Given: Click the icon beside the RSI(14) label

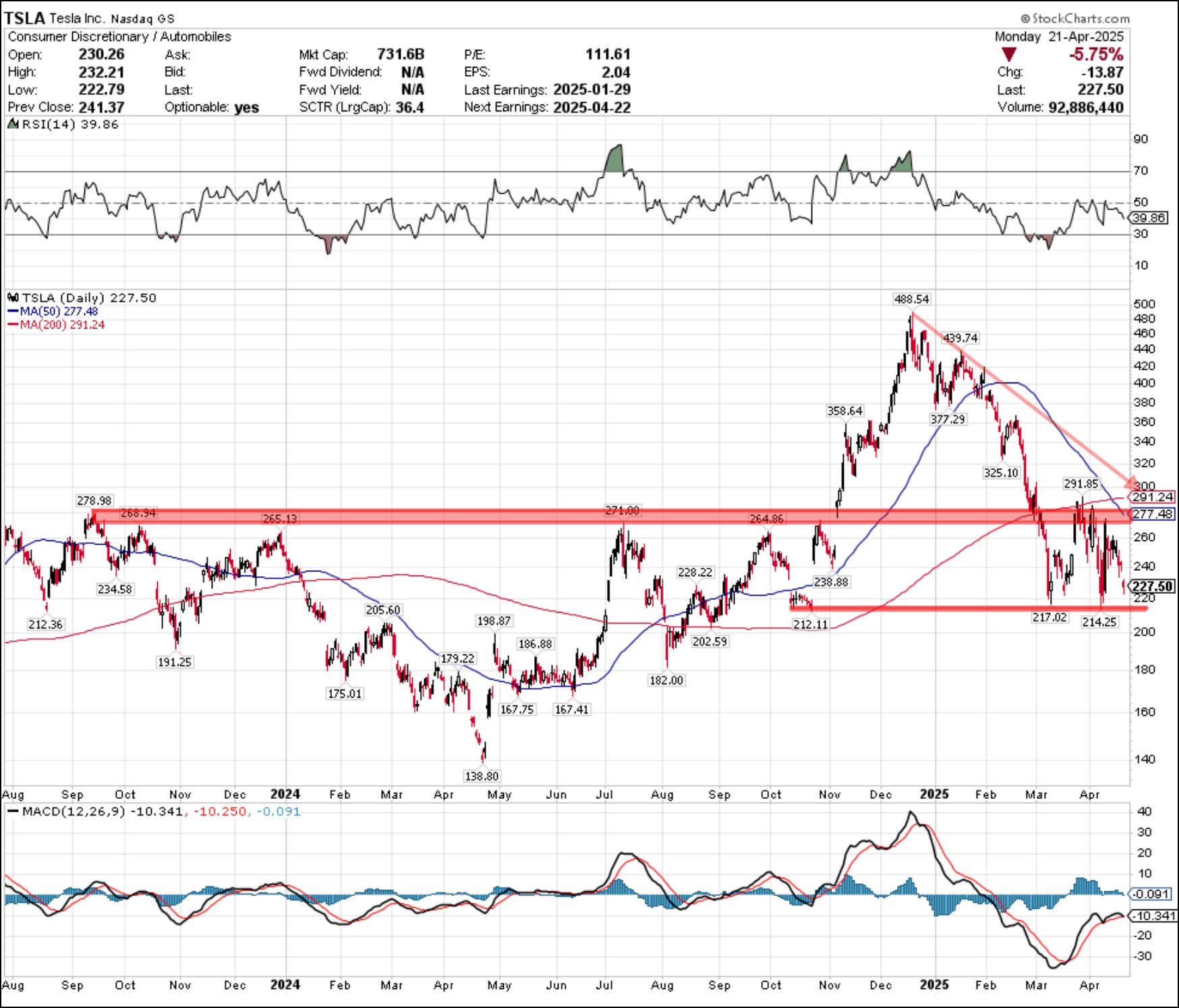Looking at the screenshot, I should point(13,124).
